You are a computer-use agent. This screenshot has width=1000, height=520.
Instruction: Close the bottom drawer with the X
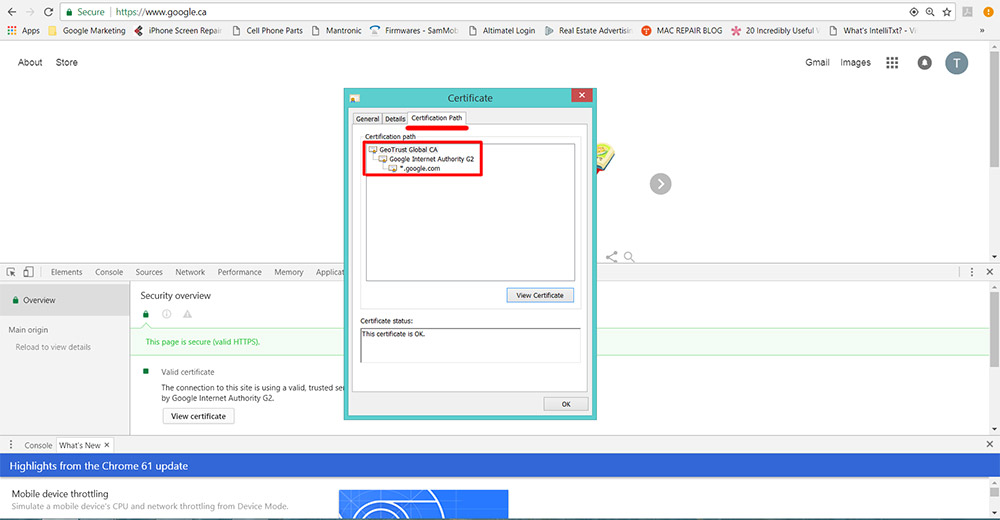click(x=990, y=444)
